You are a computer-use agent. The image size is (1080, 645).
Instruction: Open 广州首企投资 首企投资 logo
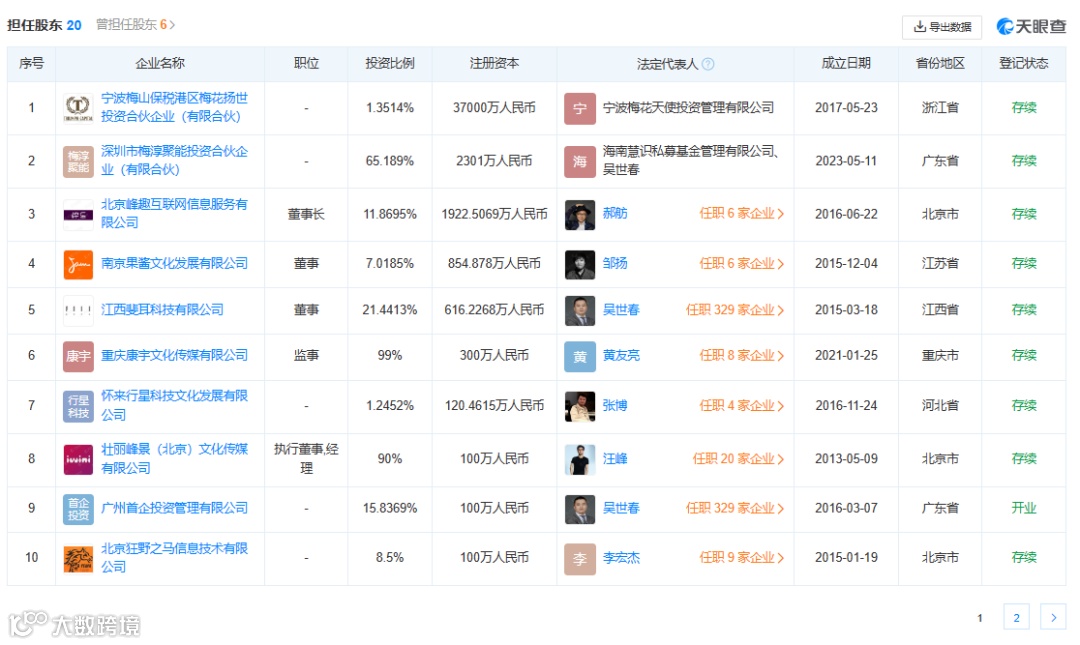point(79,509)
